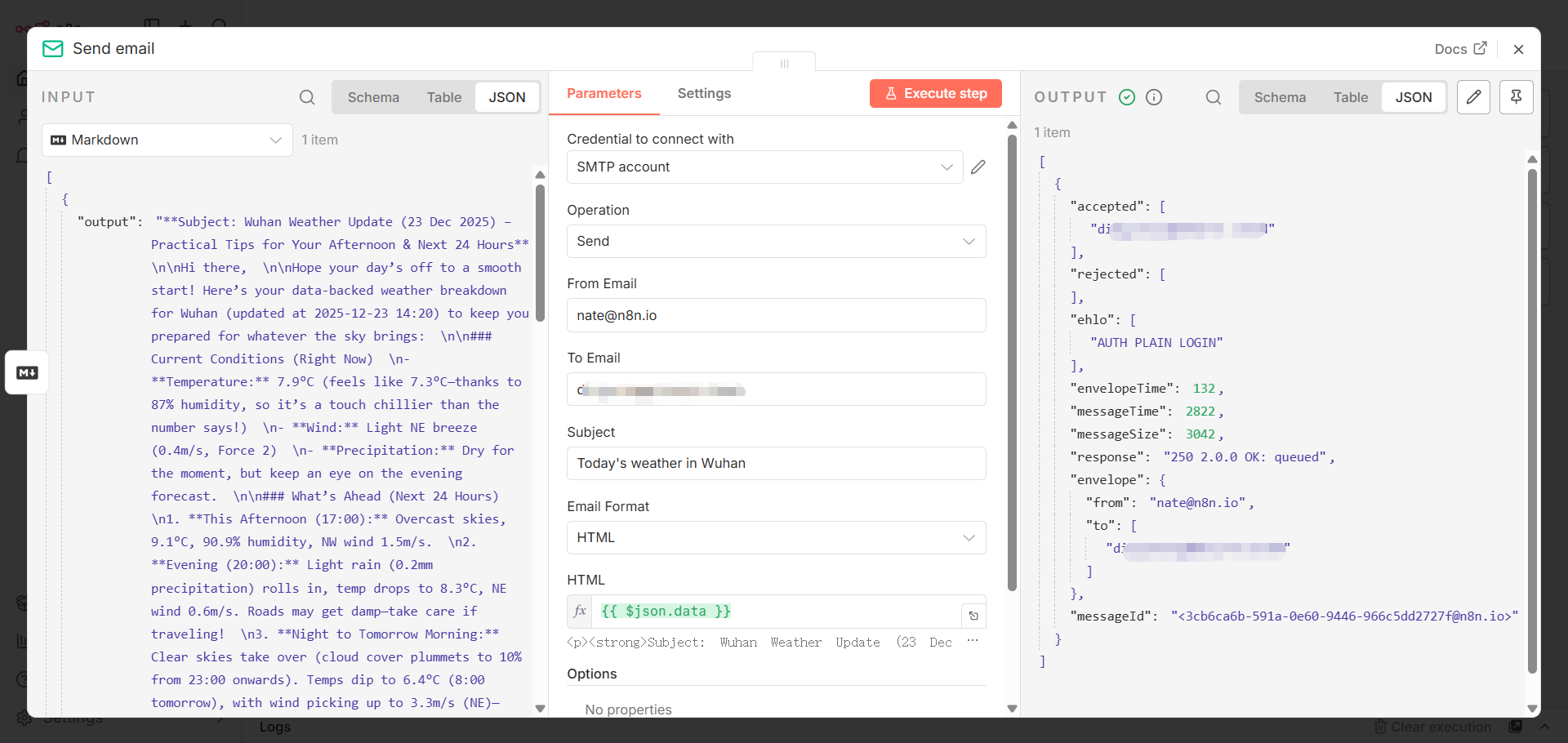Click the Execute step button

click(936, 93)
